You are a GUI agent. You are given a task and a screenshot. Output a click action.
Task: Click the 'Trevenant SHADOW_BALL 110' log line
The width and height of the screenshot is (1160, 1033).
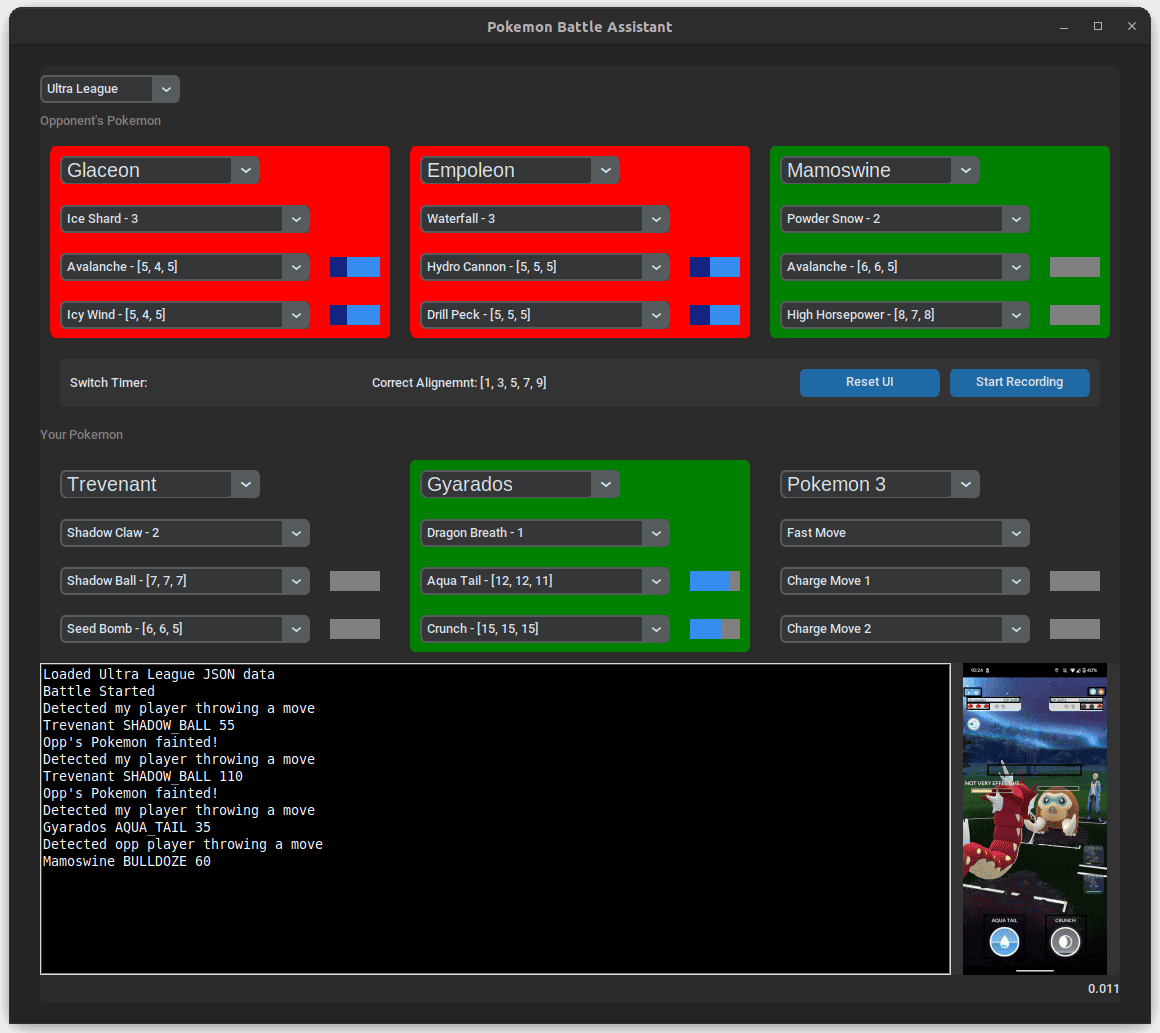pos(143,776)
